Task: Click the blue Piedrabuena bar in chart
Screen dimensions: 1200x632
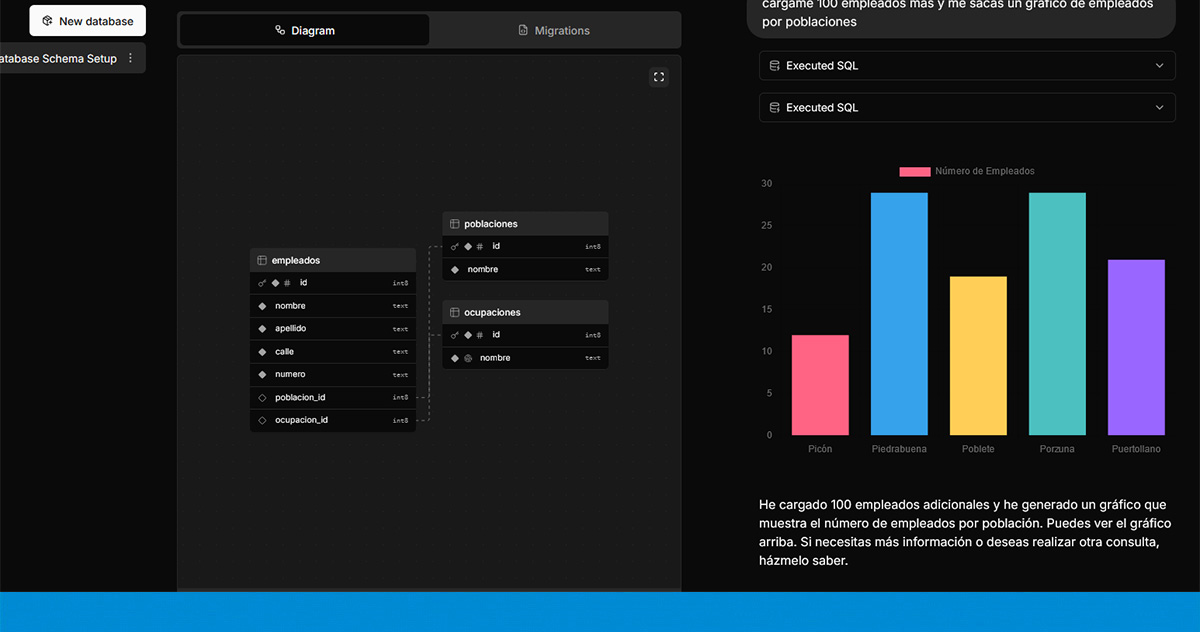Action: coord(899,313)
